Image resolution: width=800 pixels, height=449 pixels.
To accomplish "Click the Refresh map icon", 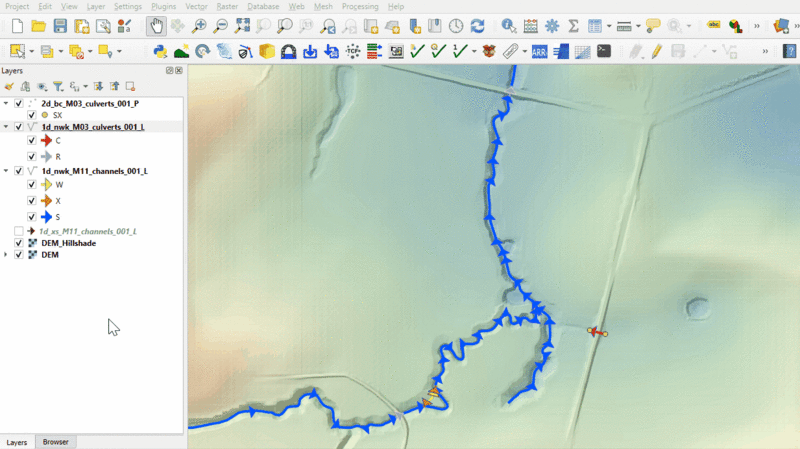I will coord(477,26).
